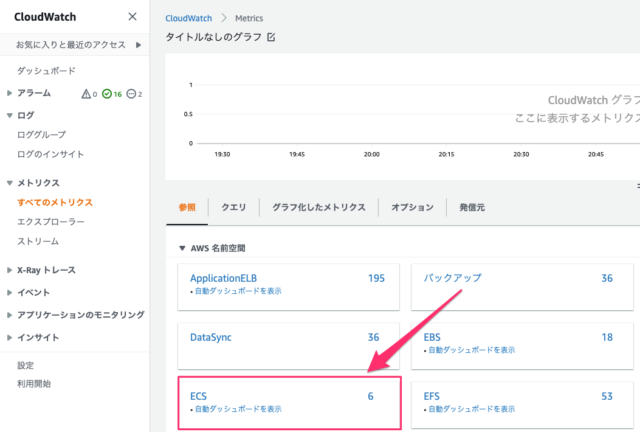Go to CloudWatch breadcrumb link
This screenshot has width=640, height=432.
189,18
